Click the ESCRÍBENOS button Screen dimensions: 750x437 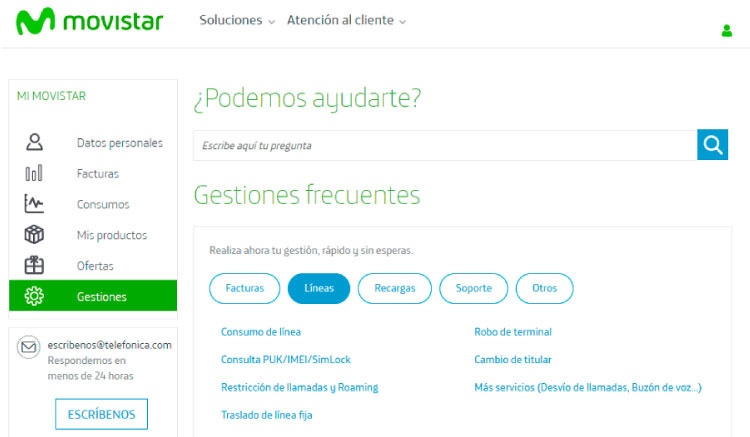click(101, 414)
